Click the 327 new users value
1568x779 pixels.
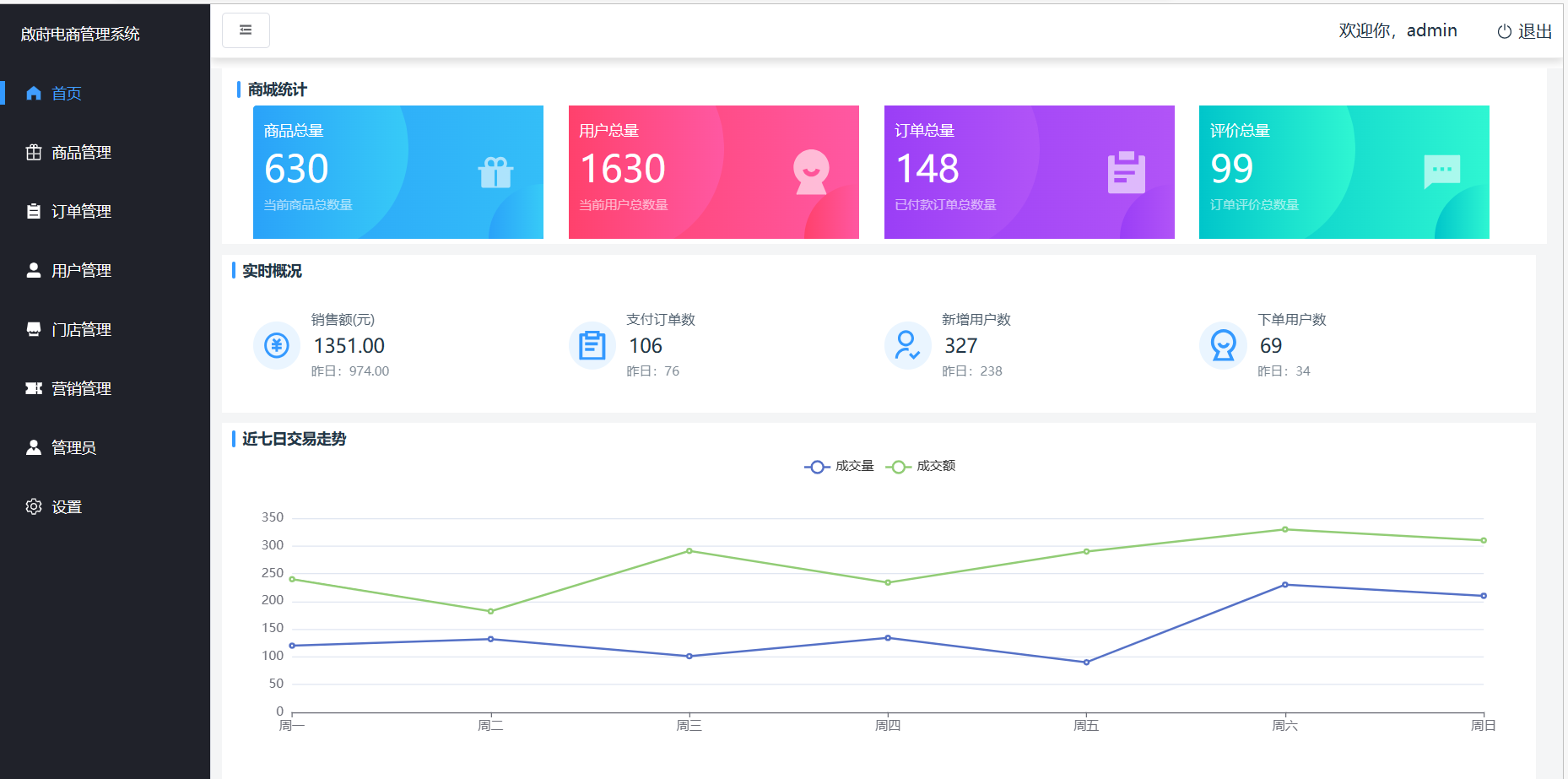[961, 346]
